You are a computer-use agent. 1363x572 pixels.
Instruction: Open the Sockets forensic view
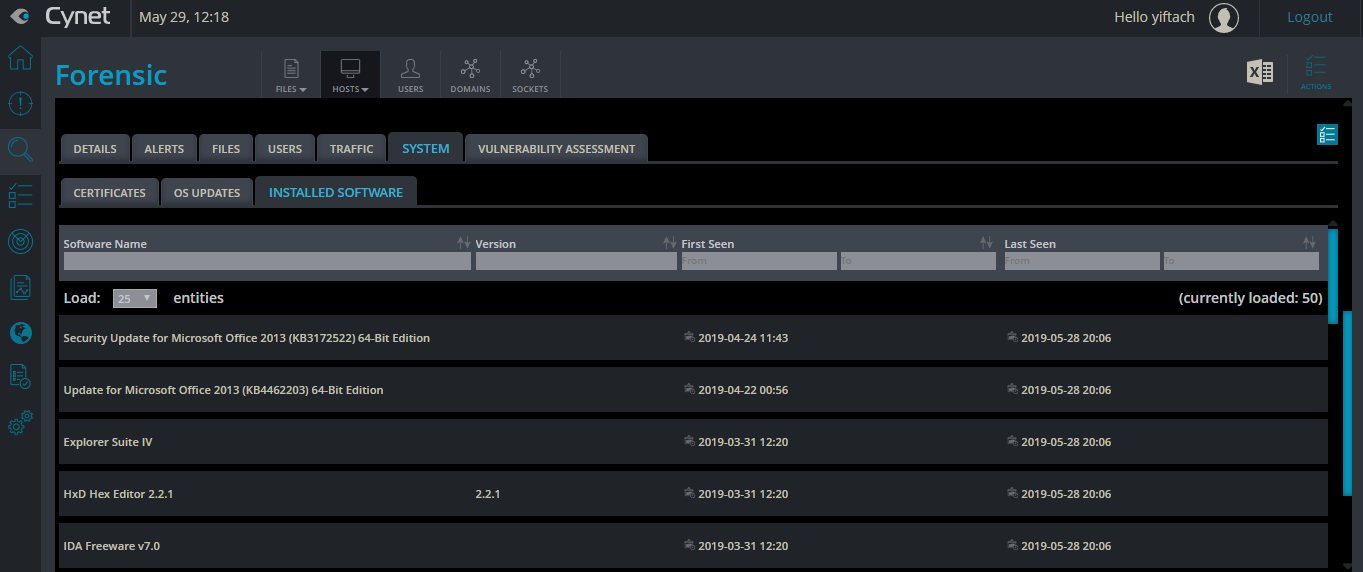tap(530, 75)
